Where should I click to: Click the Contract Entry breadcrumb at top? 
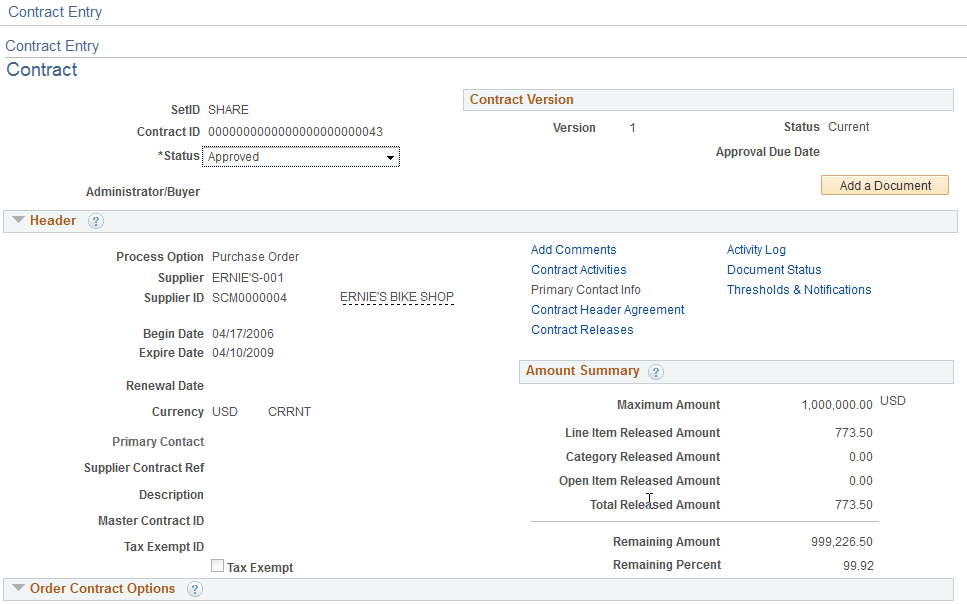coord(55,12)
